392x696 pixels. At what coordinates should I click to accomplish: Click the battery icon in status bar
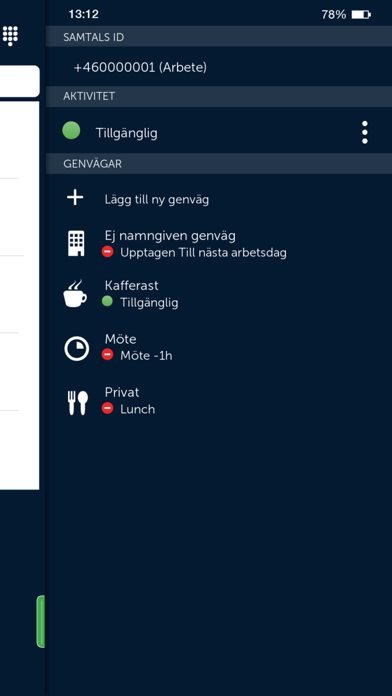tap(361, 15)
